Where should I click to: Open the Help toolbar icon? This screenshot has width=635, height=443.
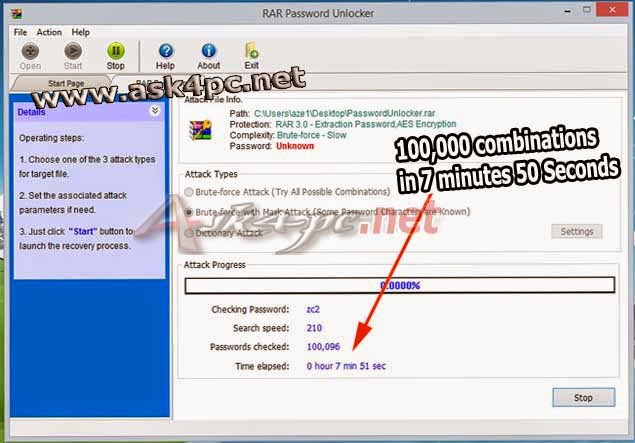coord(165,51)
